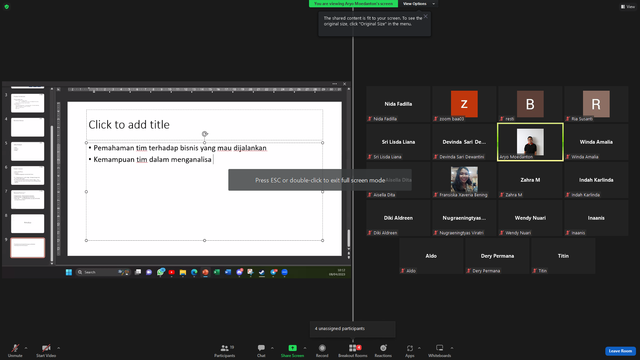Click the Zahra M participant tile
This screenshot has height=360, width=640.
530,180
